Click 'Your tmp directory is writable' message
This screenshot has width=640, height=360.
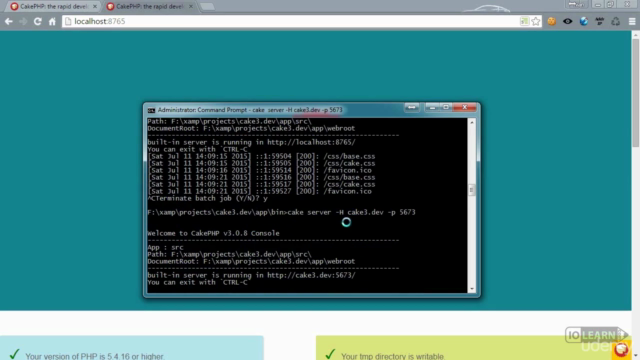[x=392, y=356]
